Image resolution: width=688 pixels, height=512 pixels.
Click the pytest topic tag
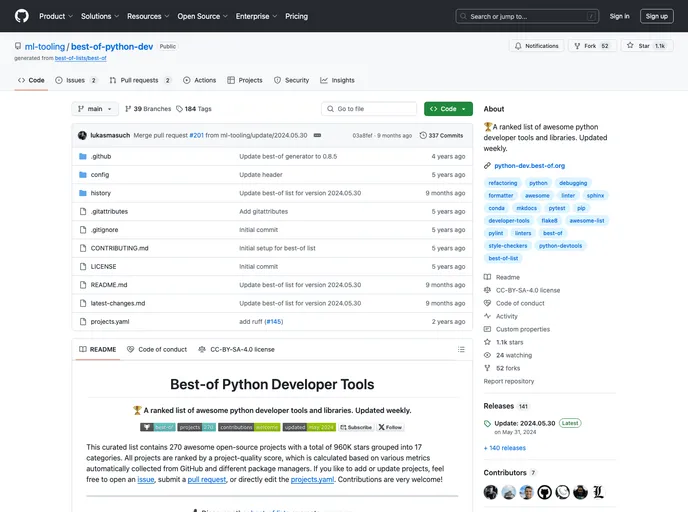coord(557,208)
